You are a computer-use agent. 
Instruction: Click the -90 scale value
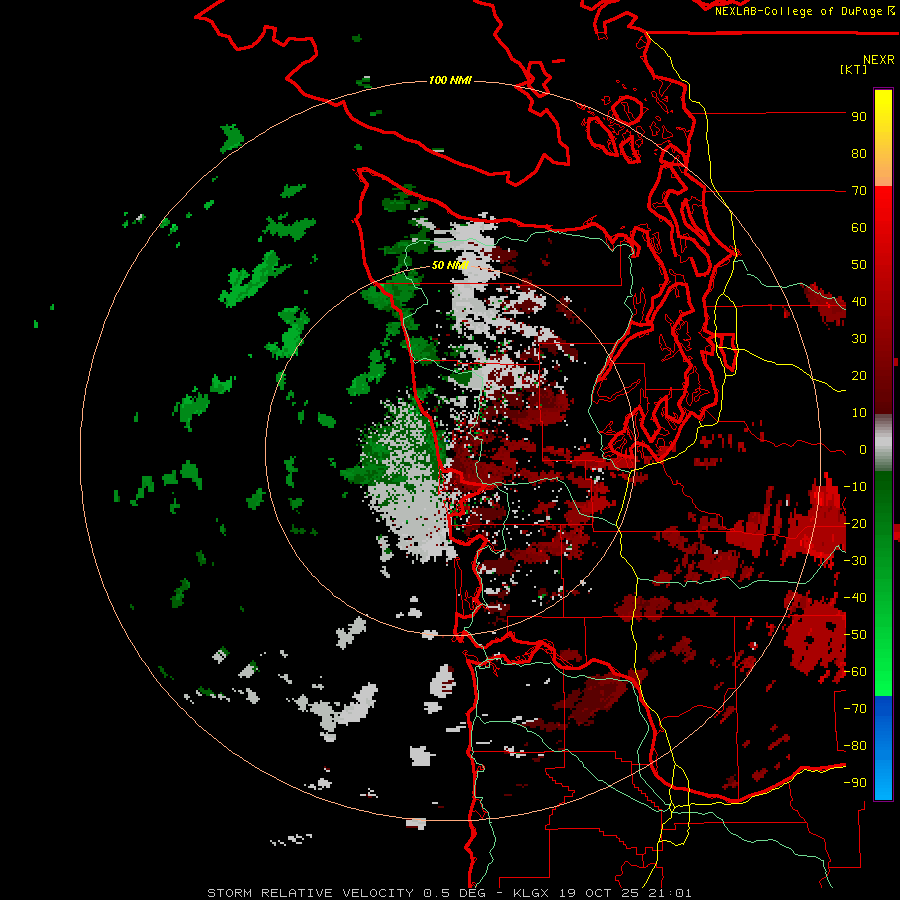(855, 783)
